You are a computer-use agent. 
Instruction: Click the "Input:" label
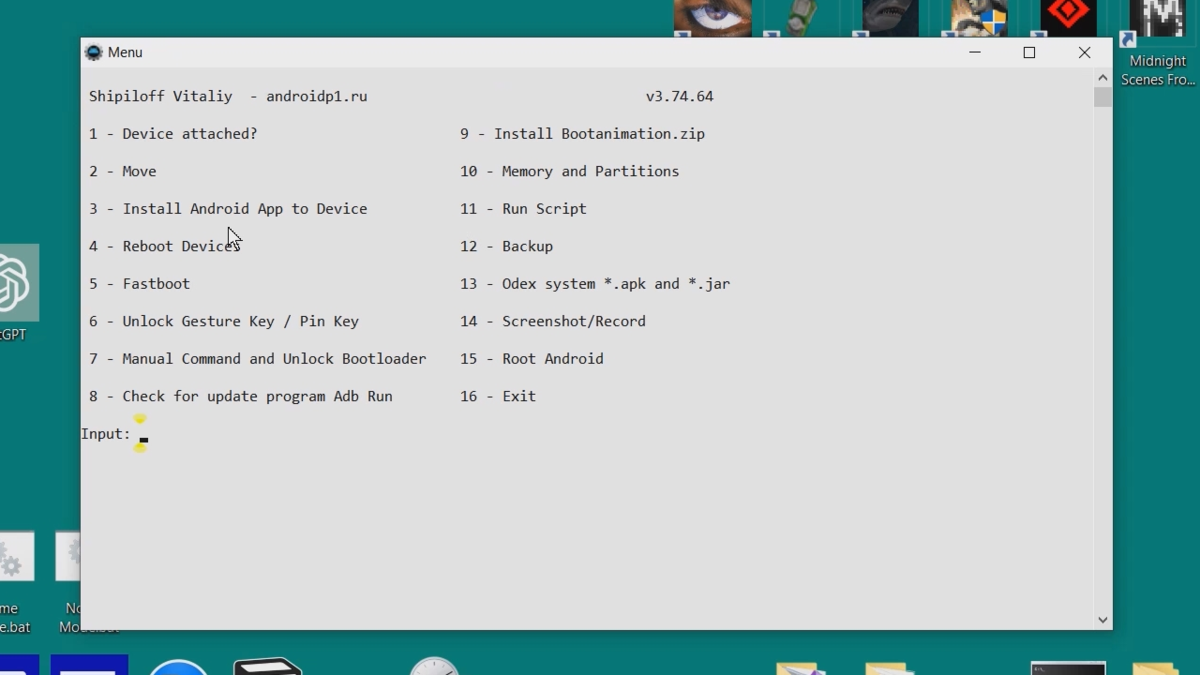click(106, 434)
